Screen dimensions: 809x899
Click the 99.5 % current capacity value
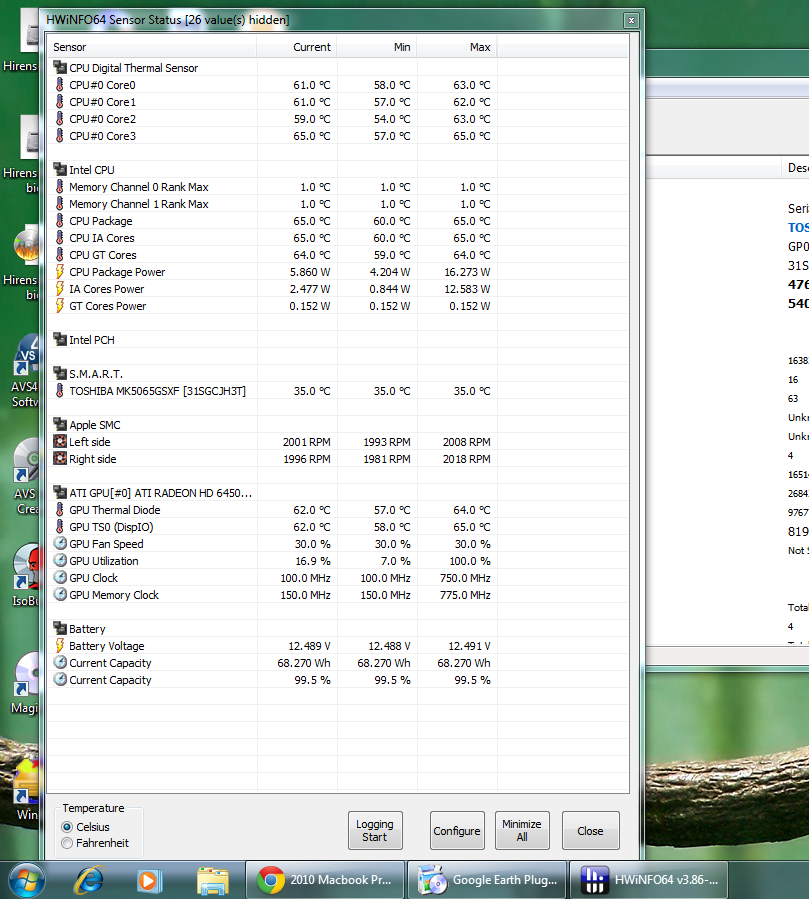tap(312, 680)
